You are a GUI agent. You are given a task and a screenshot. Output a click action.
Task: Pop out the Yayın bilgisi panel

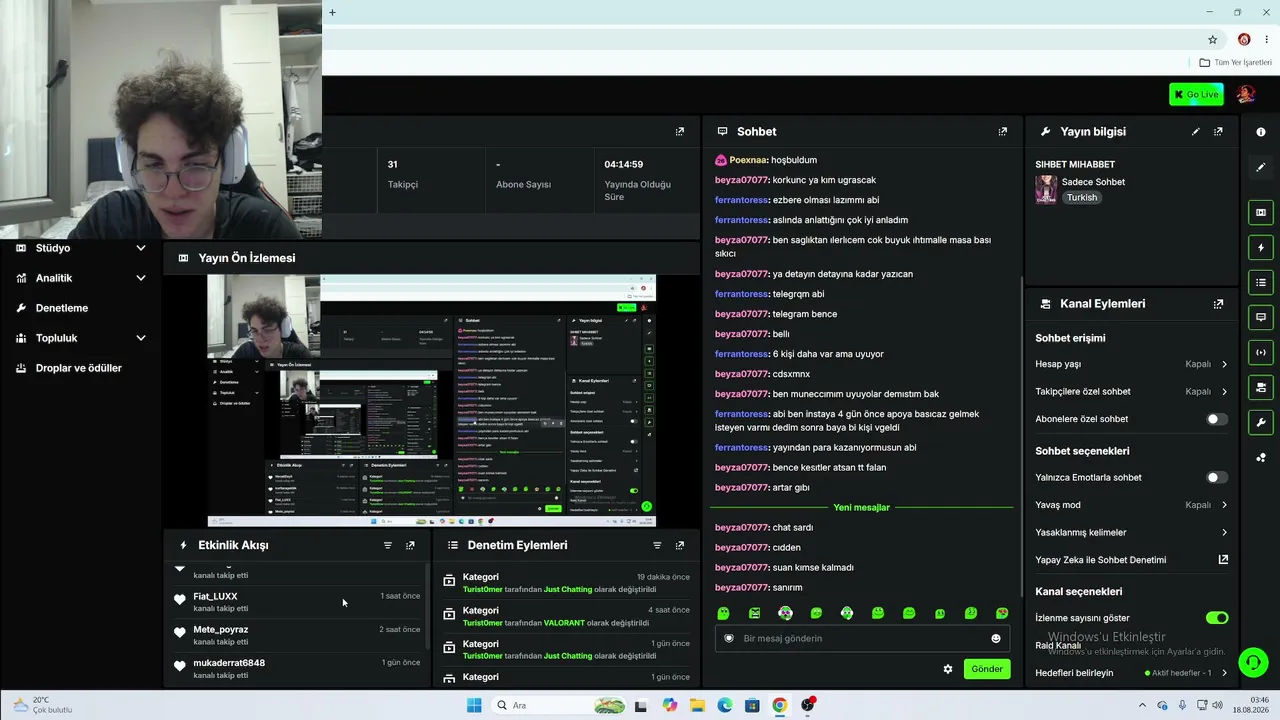(1218, 132)
